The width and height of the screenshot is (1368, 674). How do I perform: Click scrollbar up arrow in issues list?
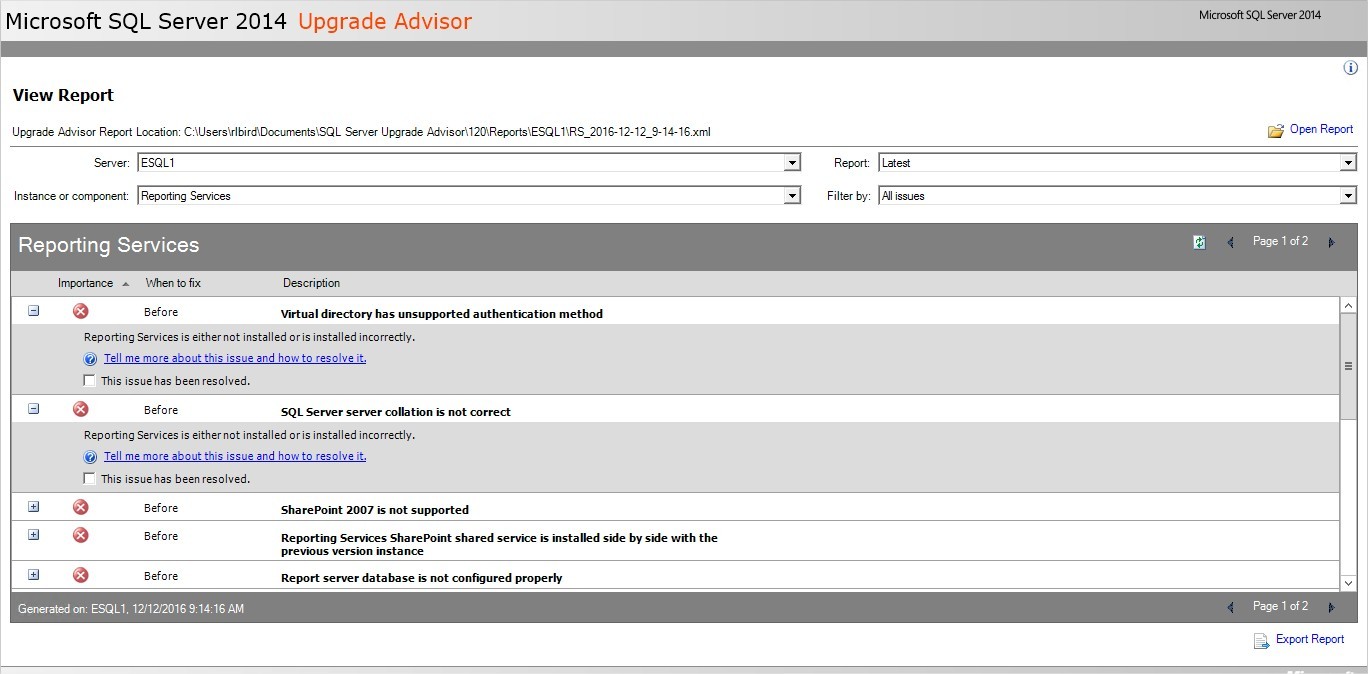pos(1348,305)
